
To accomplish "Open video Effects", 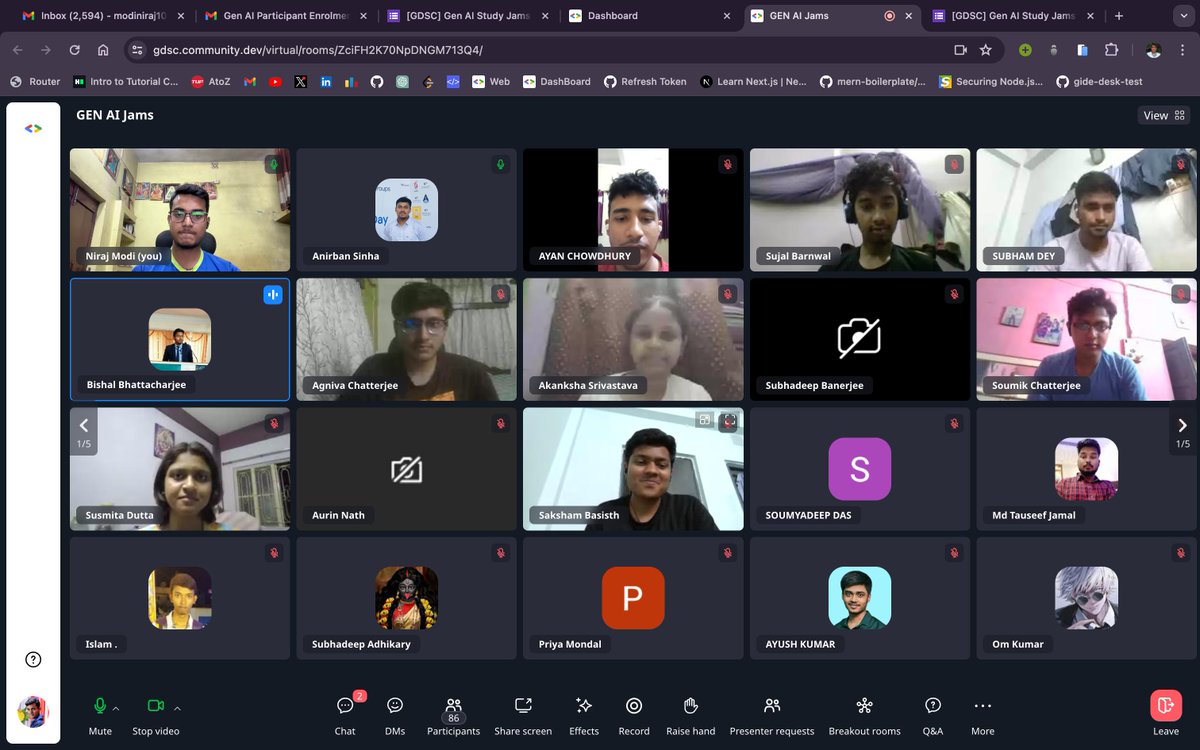I will (x=584, y=715).
